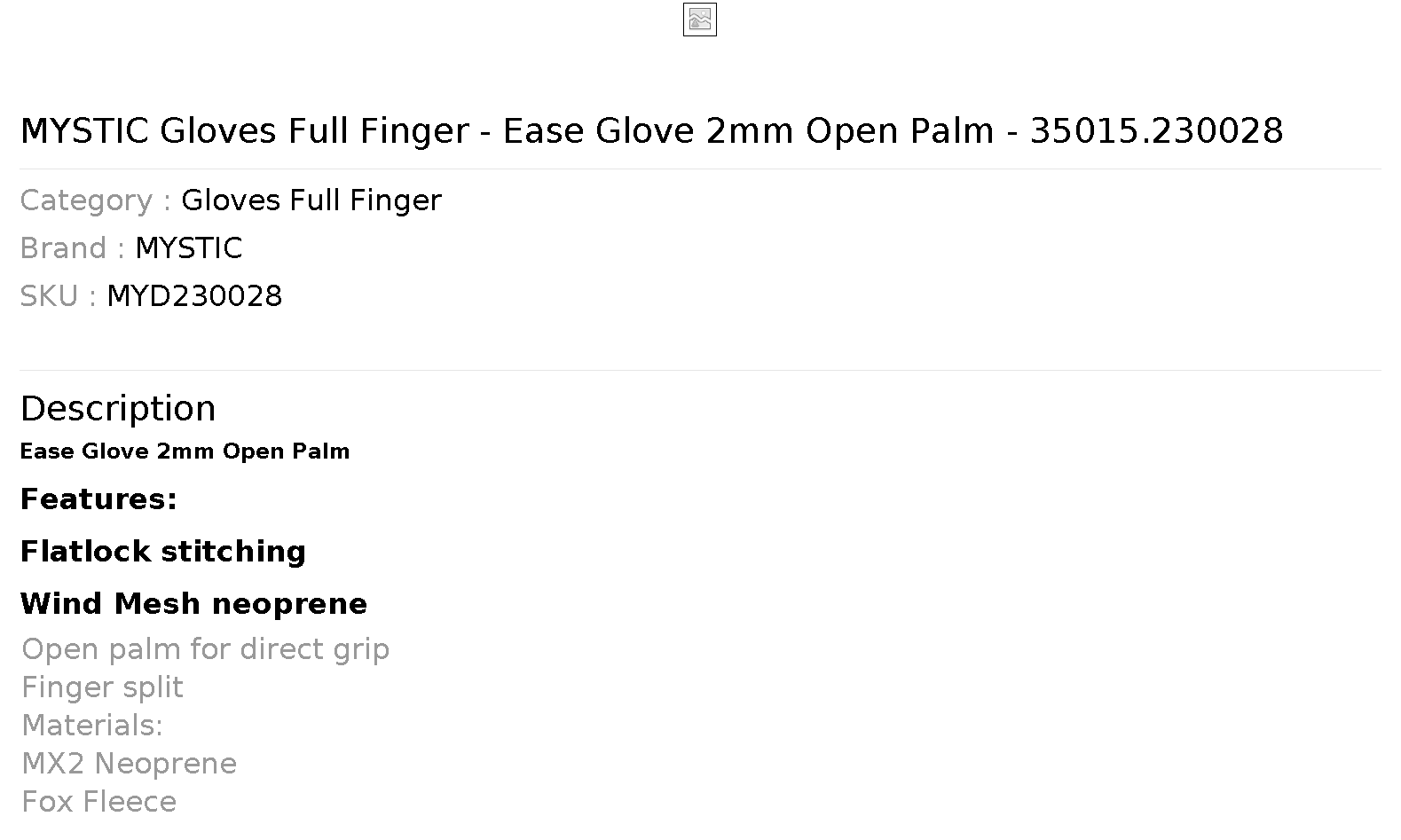
Task: Click the Fox Fleece material text
Action: pos(98,802)
